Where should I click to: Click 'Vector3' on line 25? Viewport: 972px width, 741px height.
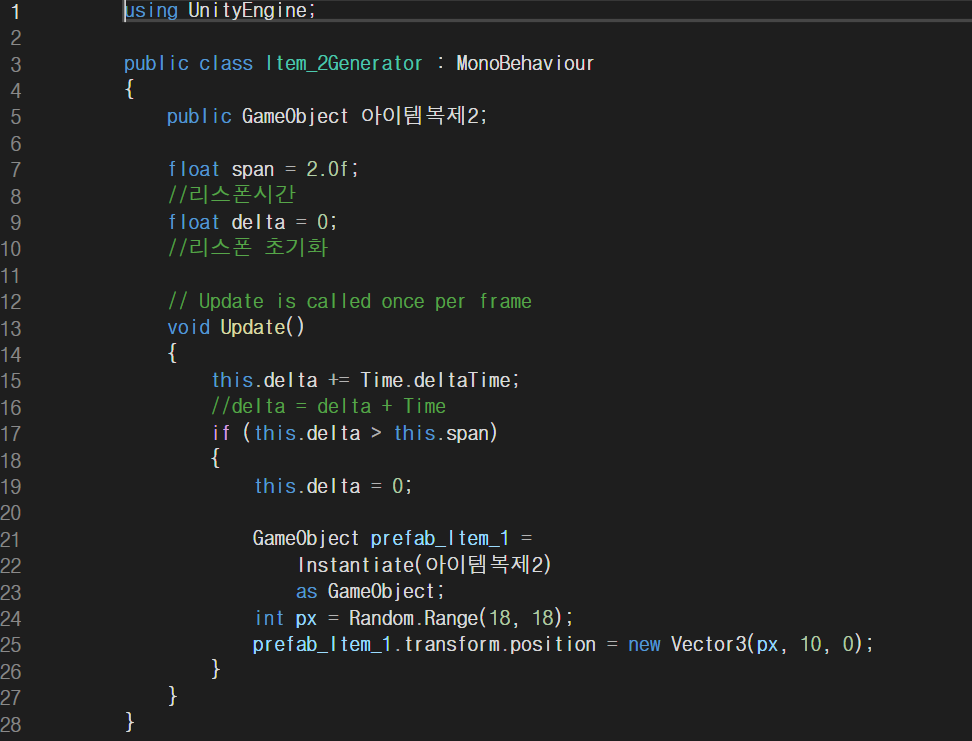(709, 644)
